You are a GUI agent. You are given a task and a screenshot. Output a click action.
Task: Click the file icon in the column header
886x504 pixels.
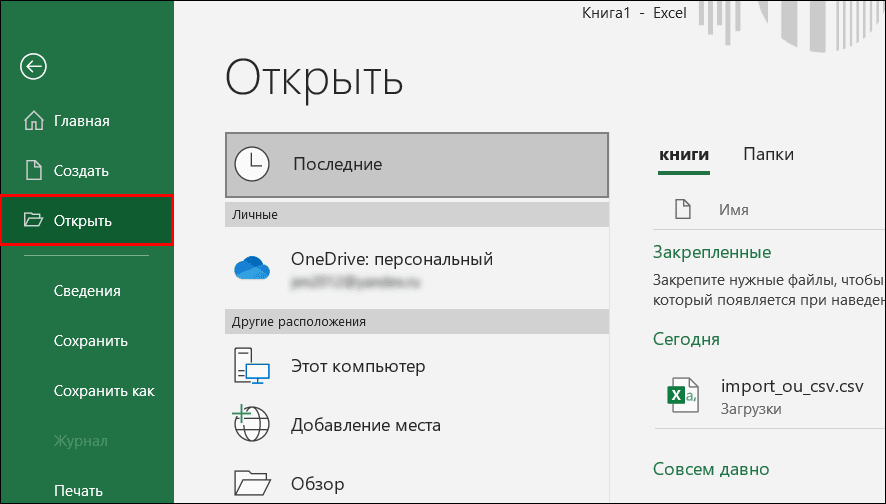click(683, 210)
